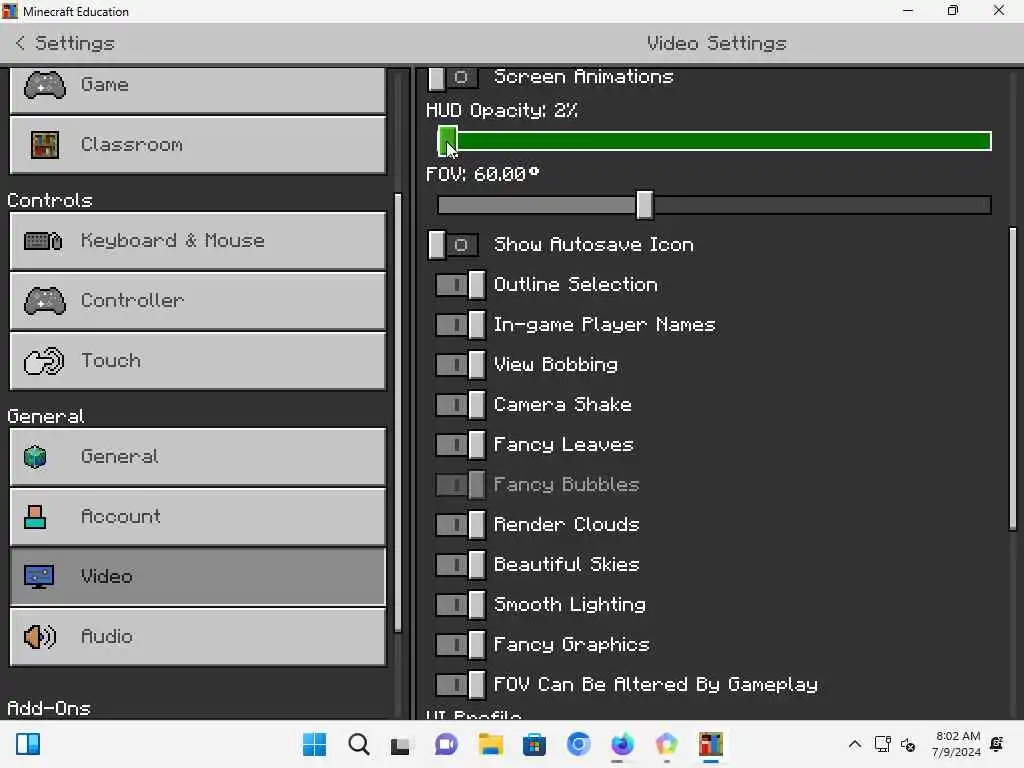1024x768 pixels.
Task: Open Microsoft Store from the taskbar
Action: pos(534,744)
